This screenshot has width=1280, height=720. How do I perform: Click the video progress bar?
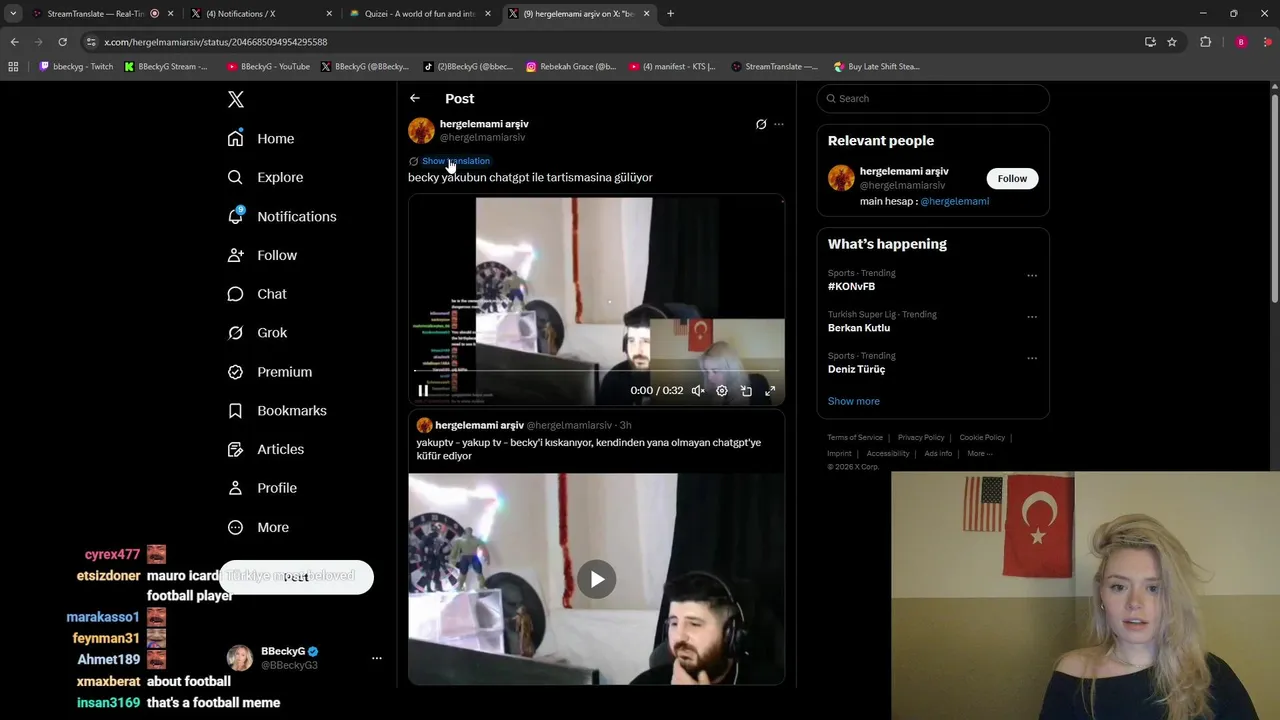596,371
